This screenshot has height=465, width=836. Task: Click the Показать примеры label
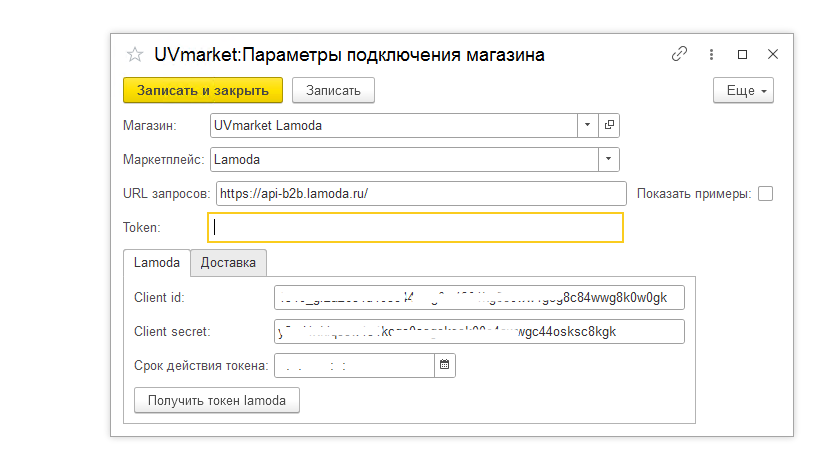[x=694, y=194]
